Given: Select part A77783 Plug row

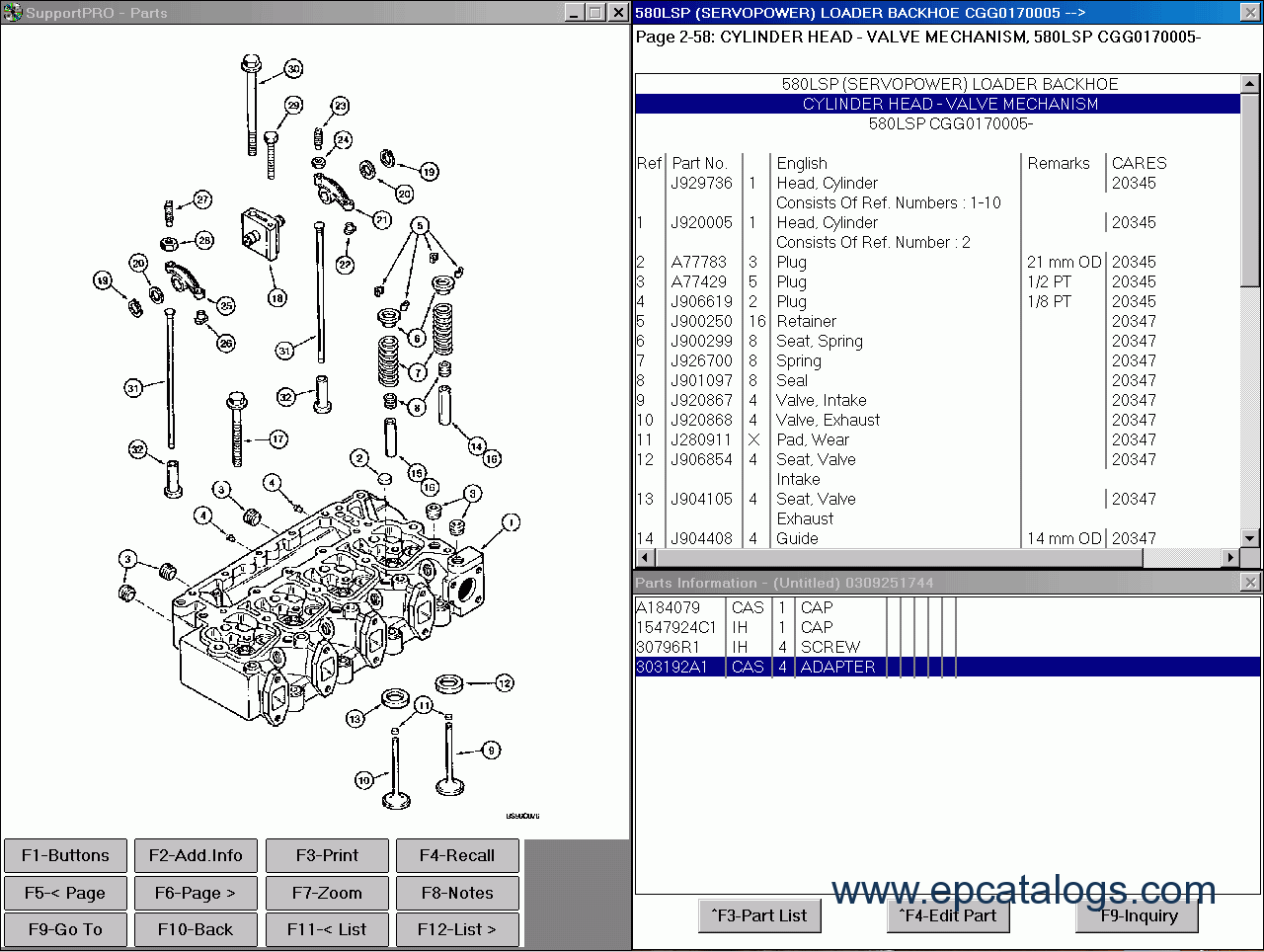Looking at the screenshot, I should click(x=937, y=262).
